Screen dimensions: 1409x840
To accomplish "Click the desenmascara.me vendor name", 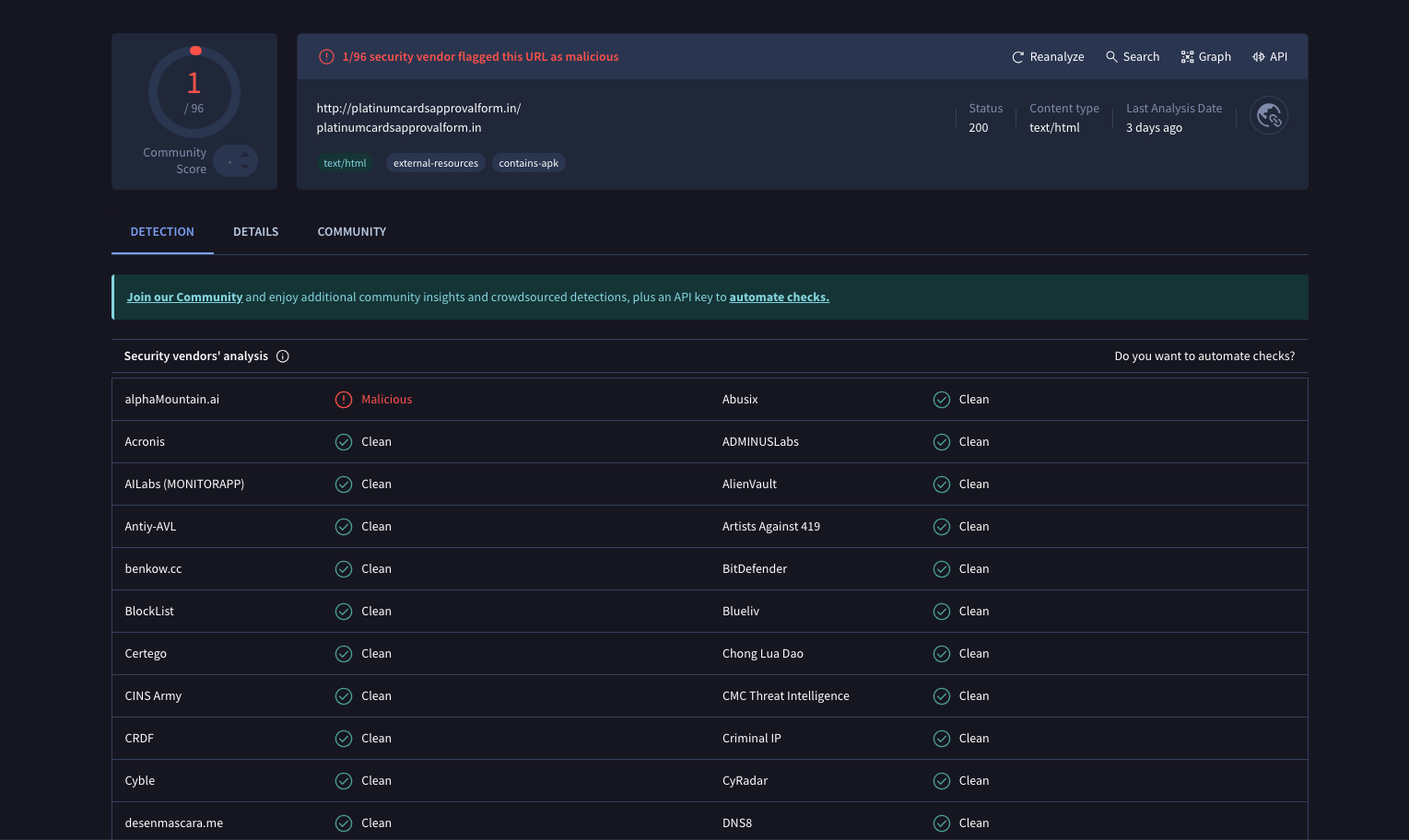I will tap(174, 823).
